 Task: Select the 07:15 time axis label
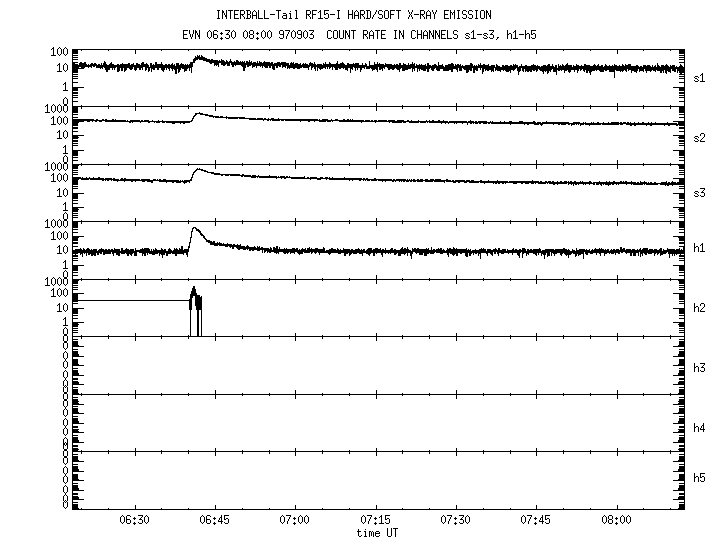point(375,521)
